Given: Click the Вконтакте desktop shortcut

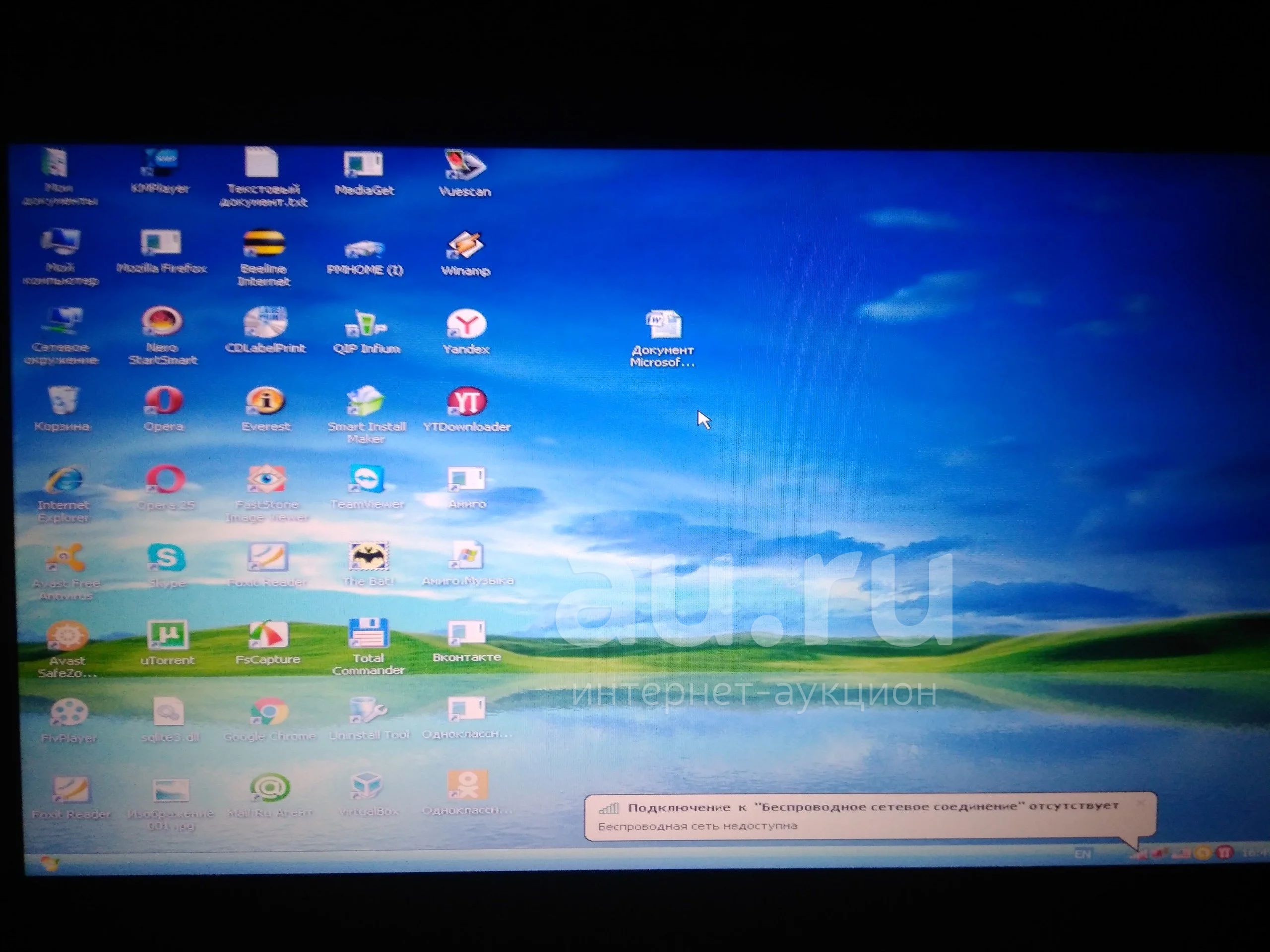Looking at the screenshot, I should pyautogui.click(x=467, y=641).
